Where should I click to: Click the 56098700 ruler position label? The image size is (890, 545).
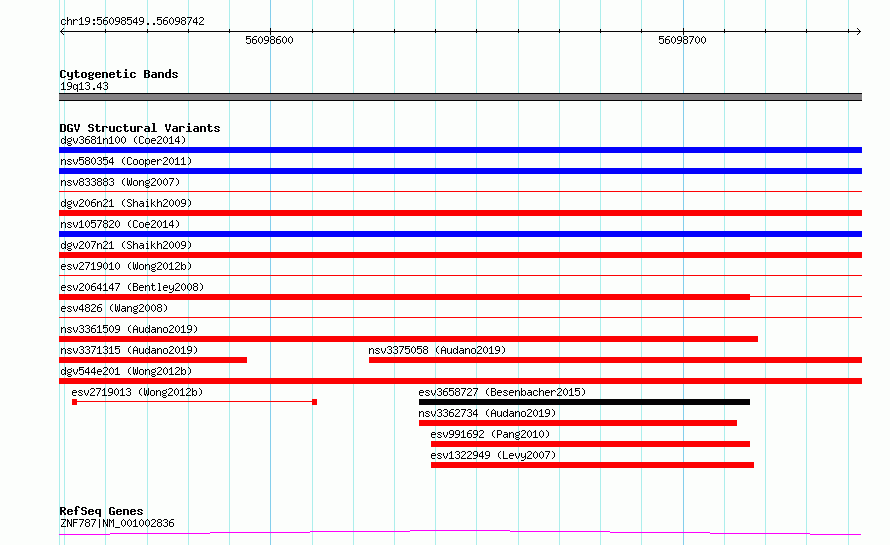point(682,40)
